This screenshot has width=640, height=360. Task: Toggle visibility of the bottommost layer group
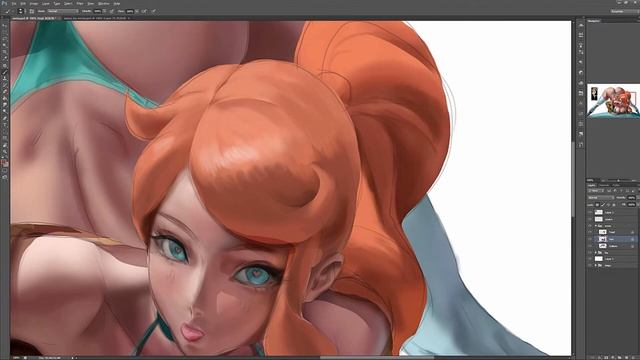[x=590, y=265]
